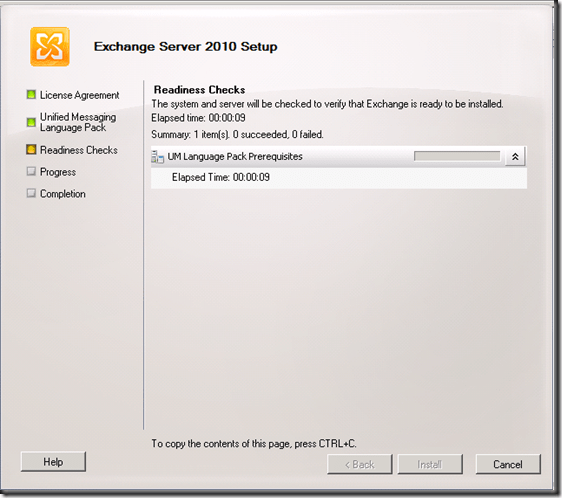Click the green License Agreement step indicator
The height and width of the screenshot is (498, 562).
(31, 95)
